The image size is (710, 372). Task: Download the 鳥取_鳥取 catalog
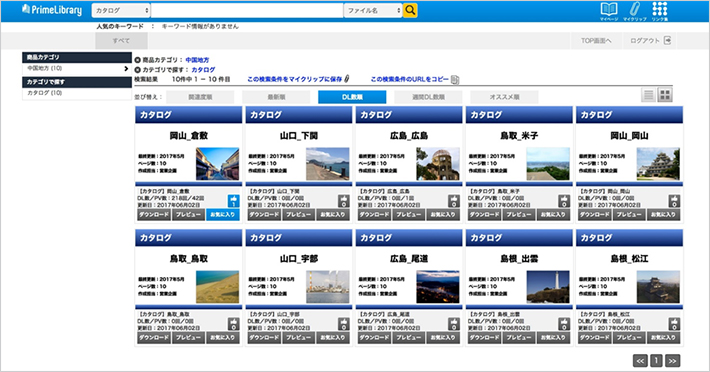(154, 338)
